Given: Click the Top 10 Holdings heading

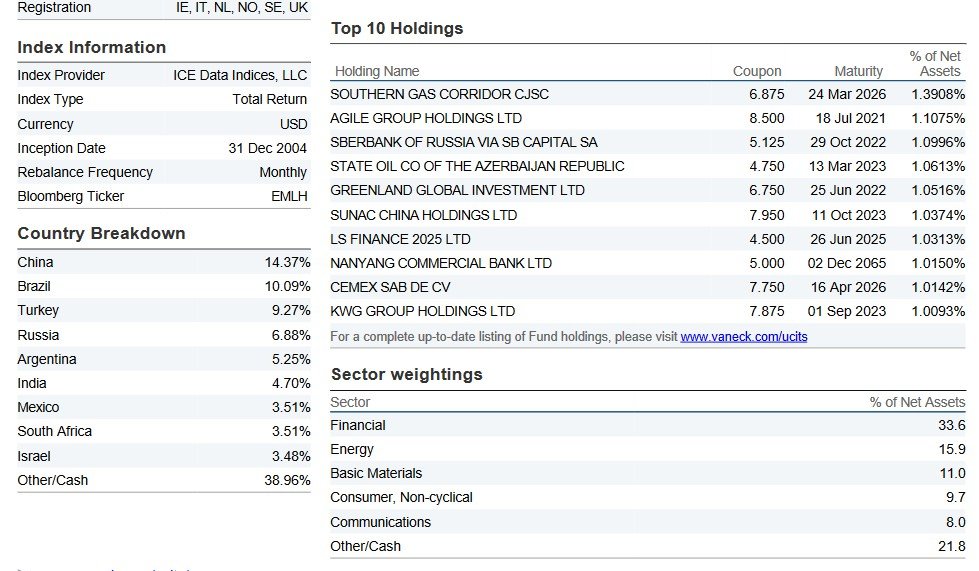Looking at the screenshot, I should (397, 29).
